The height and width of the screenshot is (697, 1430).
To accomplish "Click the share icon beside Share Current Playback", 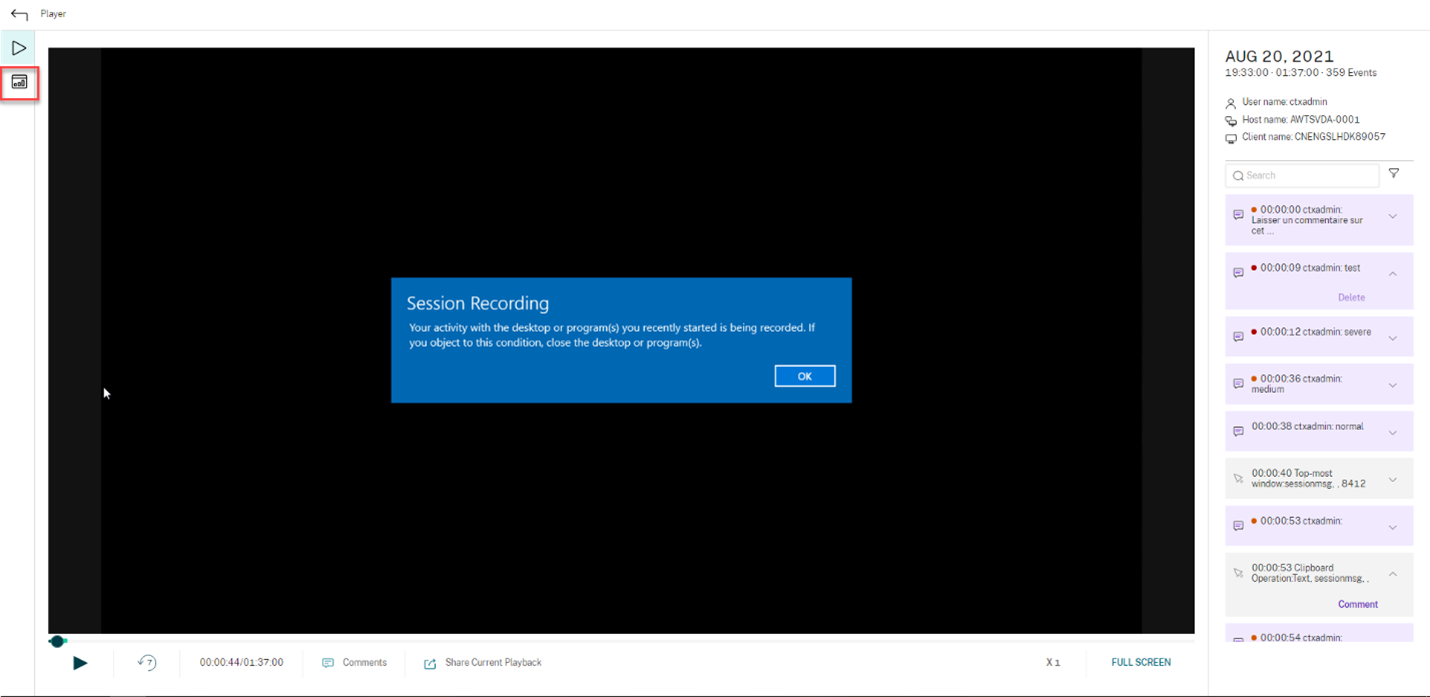I will 430,663.
